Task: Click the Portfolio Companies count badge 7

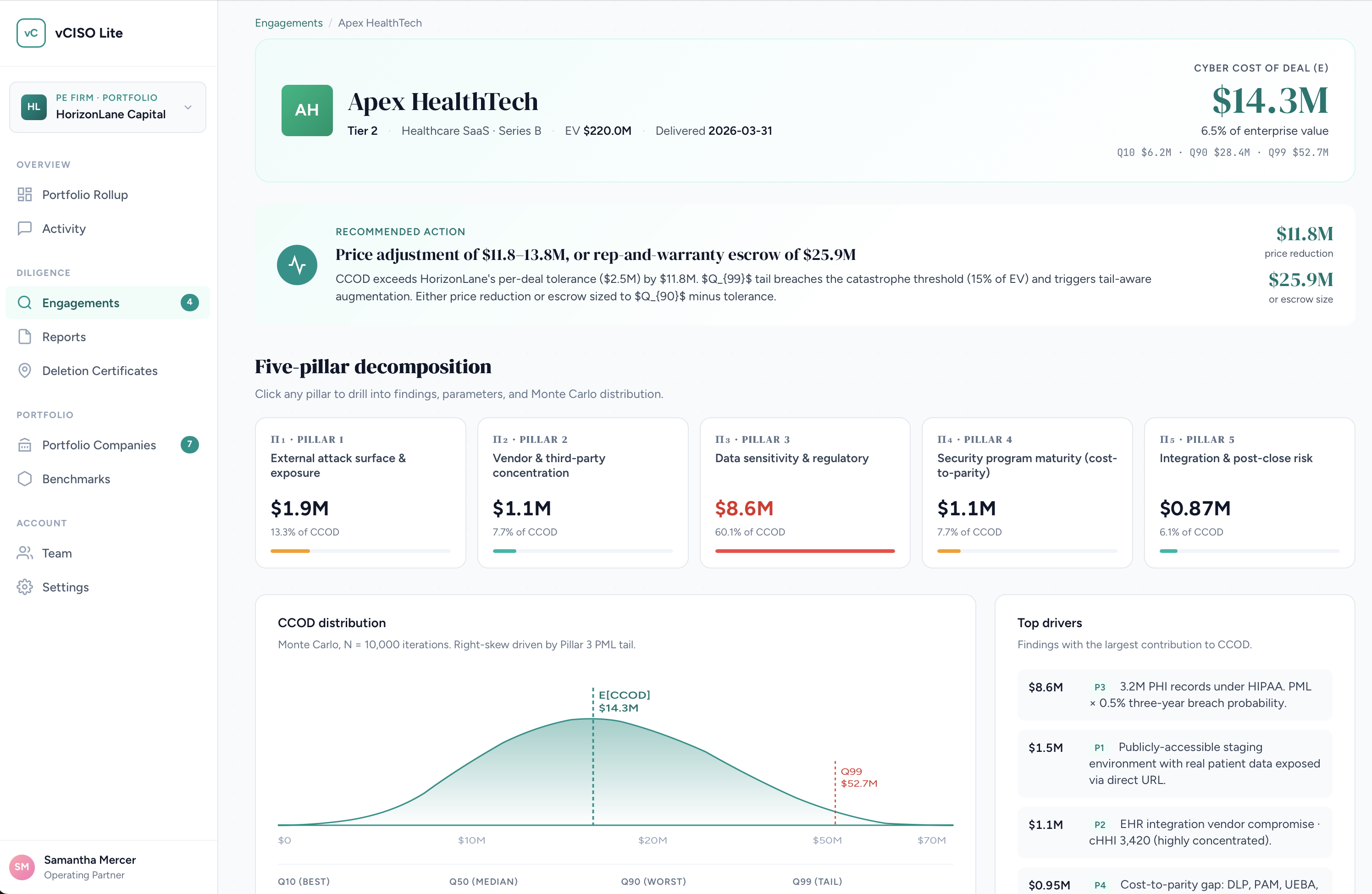Action: 190,444
